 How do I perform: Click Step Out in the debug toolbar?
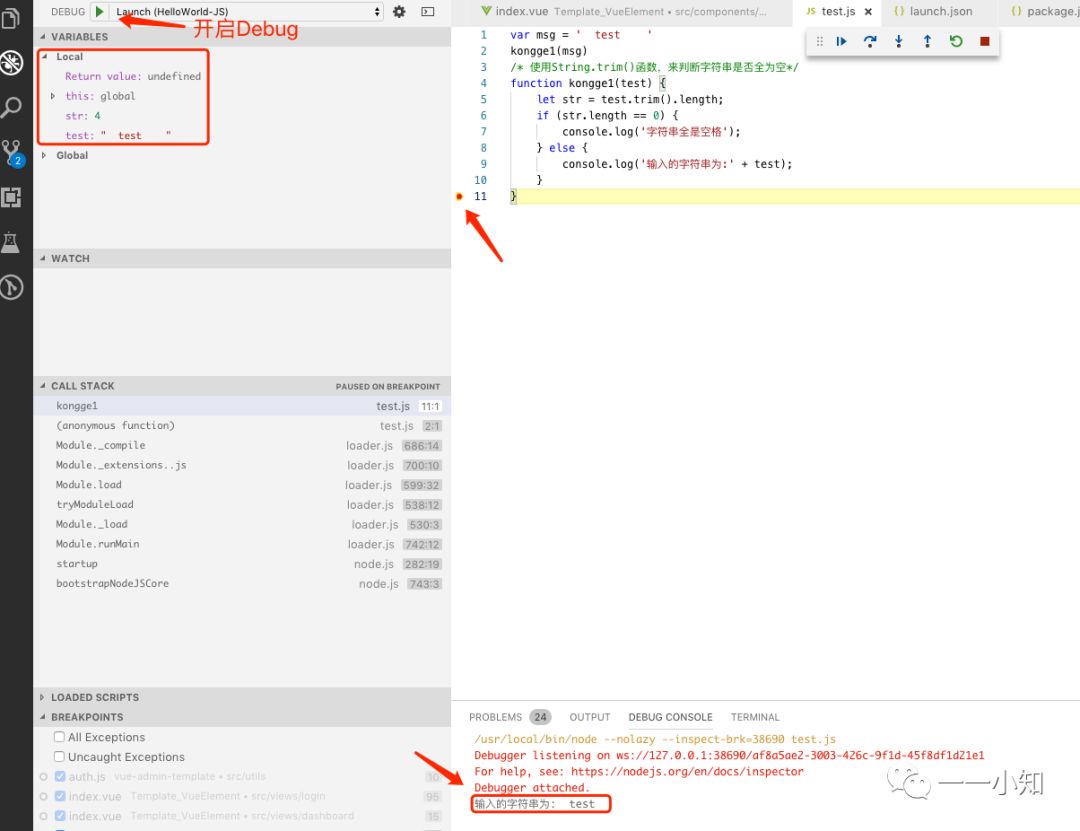pyautogui.click(x=927, y=41)
